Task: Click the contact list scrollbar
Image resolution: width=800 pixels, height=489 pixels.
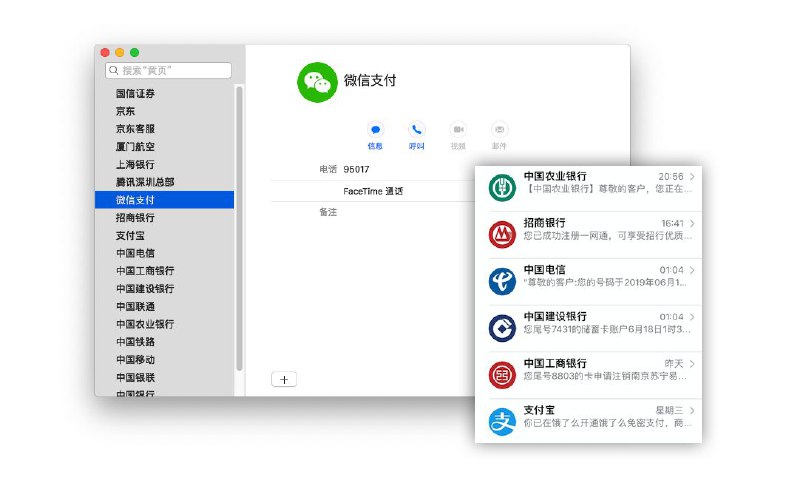Action: coord(239,228)
